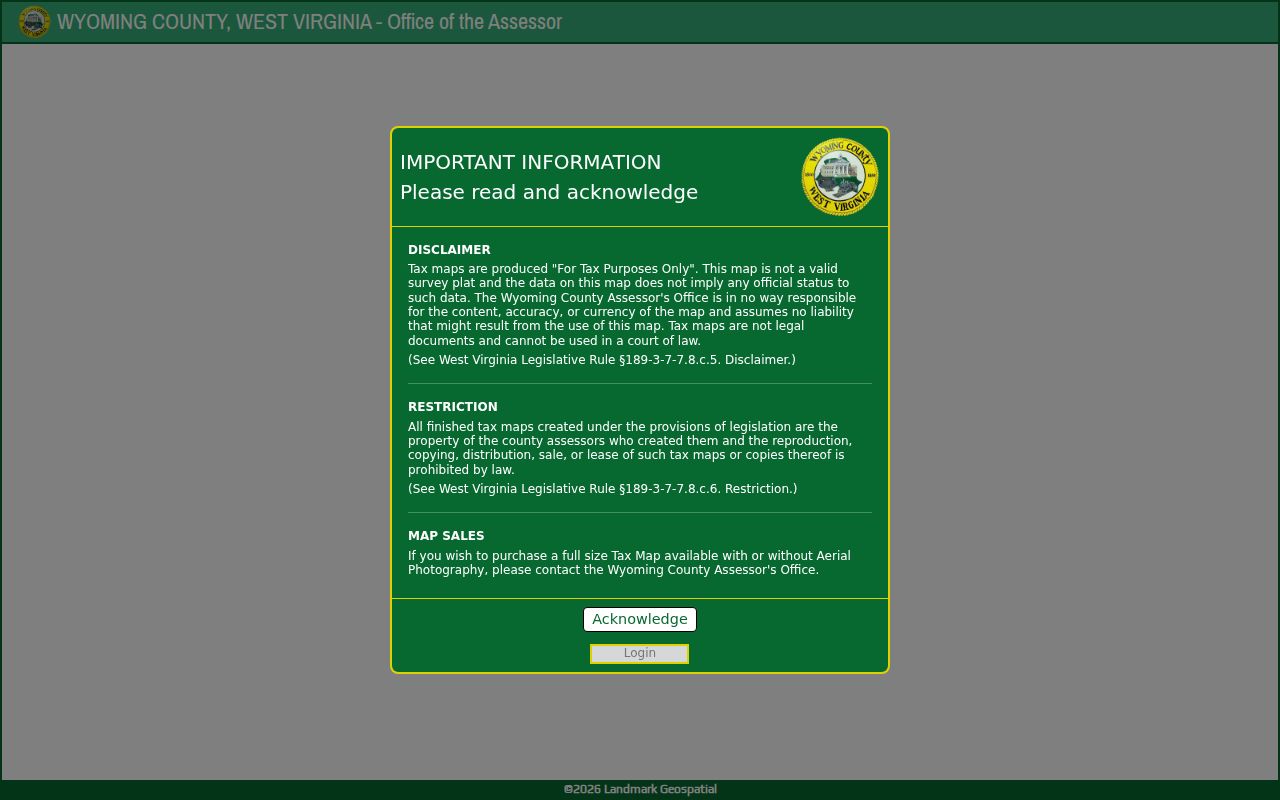Click the Acknowledge button
Image resolution: width=1280 pixels, height=800 pixels.
coord(640,620)
